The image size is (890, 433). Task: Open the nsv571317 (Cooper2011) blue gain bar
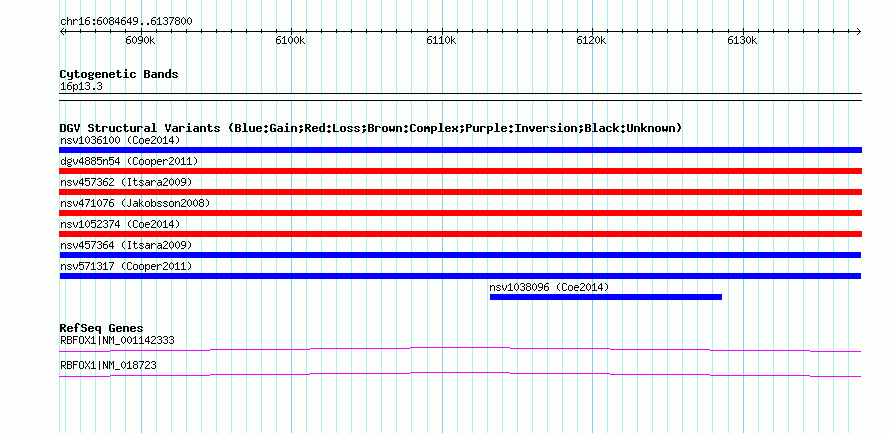[460, 276]
